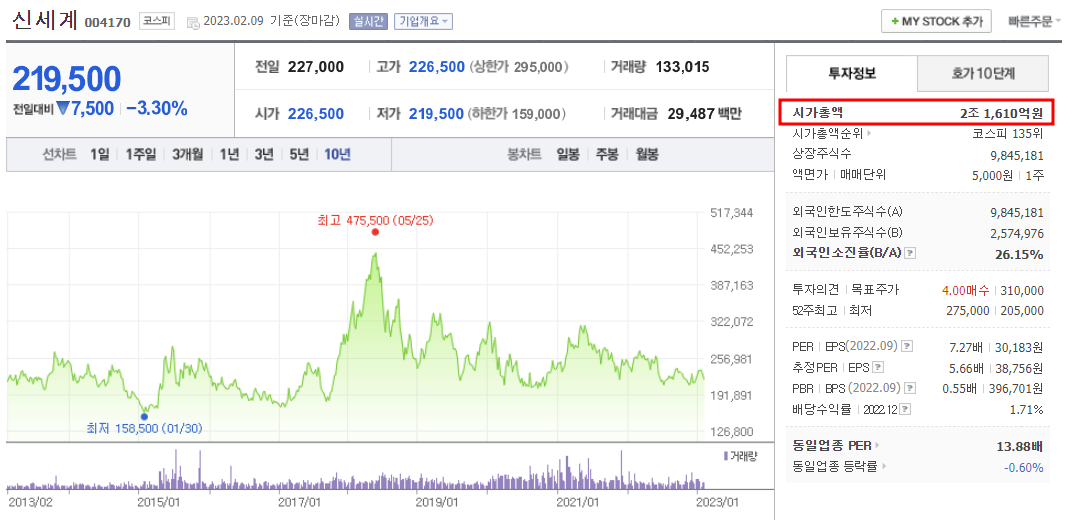Switch to the 호가10단계 tab
The width and height of the screenshot is (1073, 520).
click(x=982, y=73)
